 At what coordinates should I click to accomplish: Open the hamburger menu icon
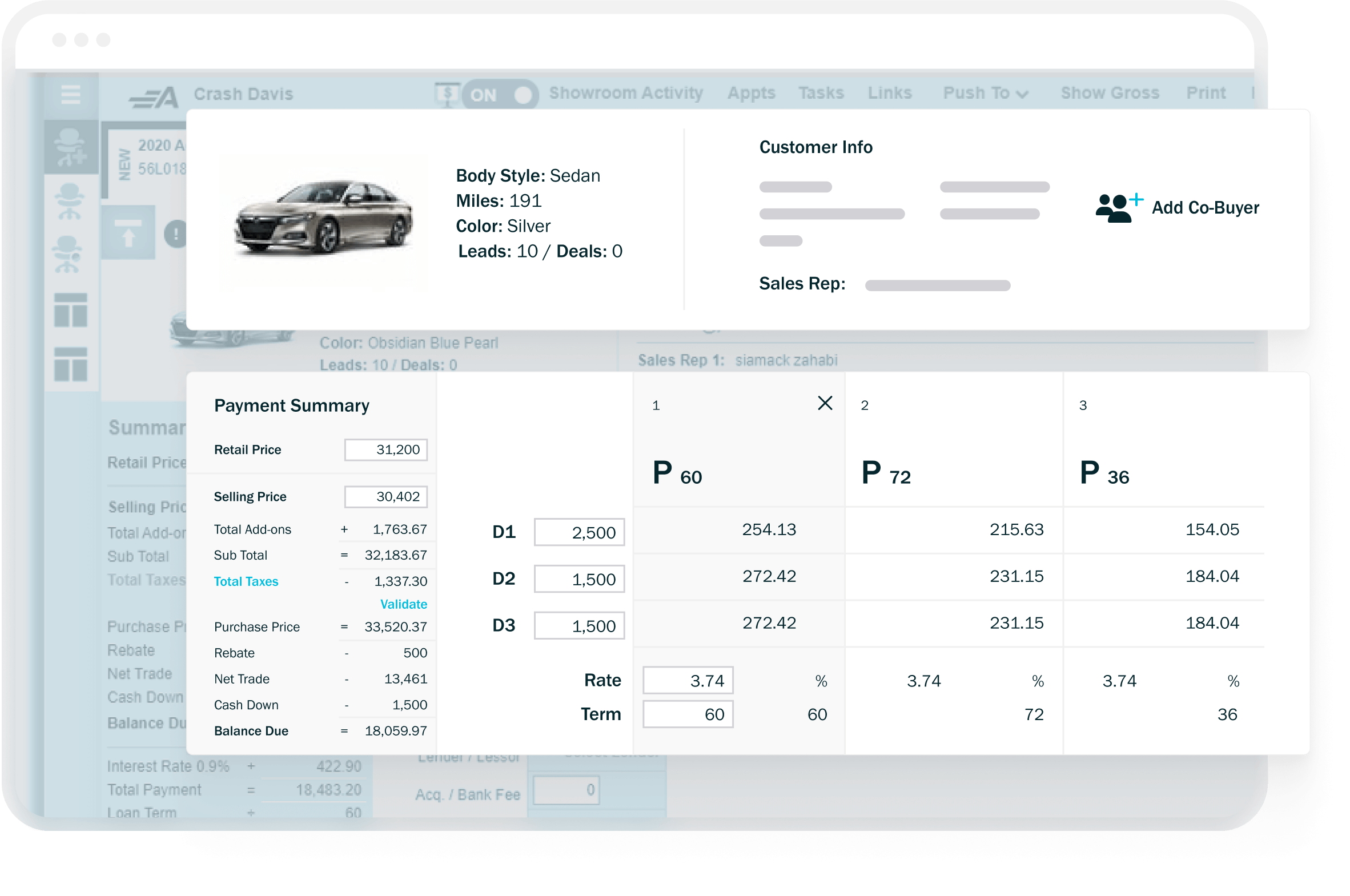click(71, 94)
